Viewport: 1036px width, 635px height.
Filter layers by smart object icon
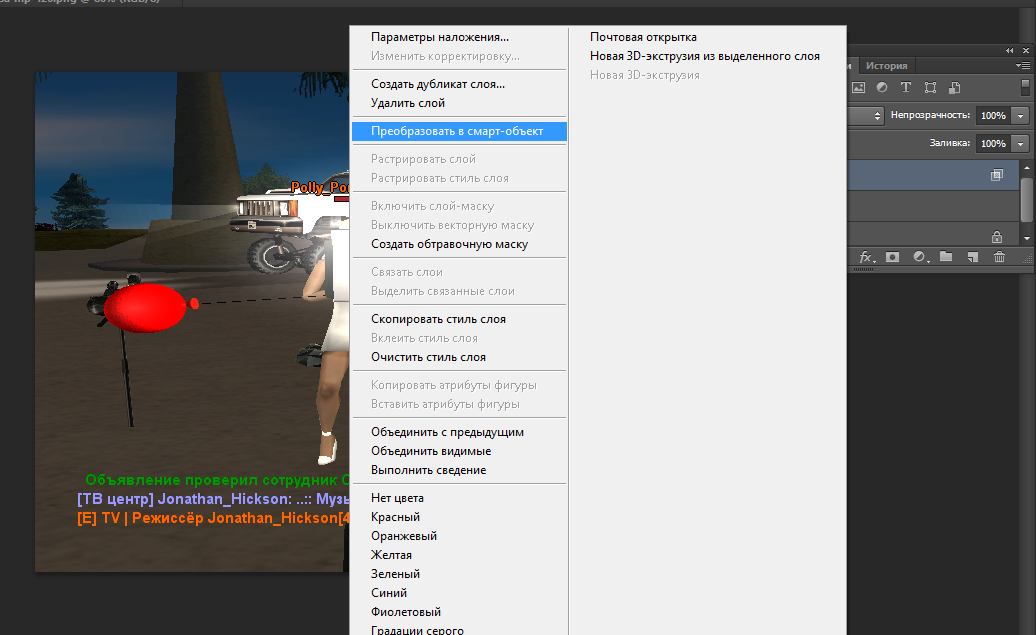coord(955,87)
